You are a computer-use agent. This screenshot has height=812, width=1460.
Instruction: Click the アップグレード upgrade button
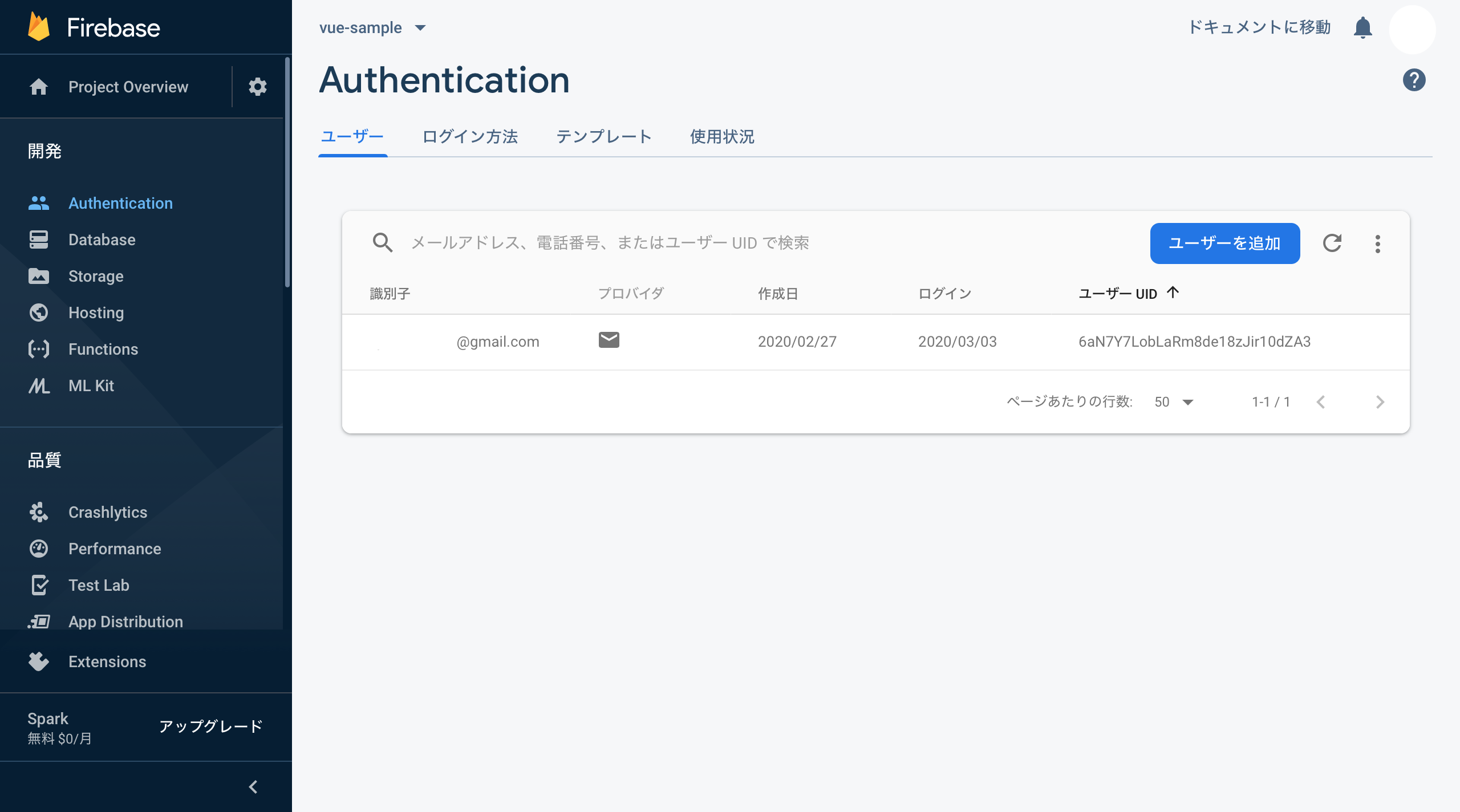click(210, 726)
